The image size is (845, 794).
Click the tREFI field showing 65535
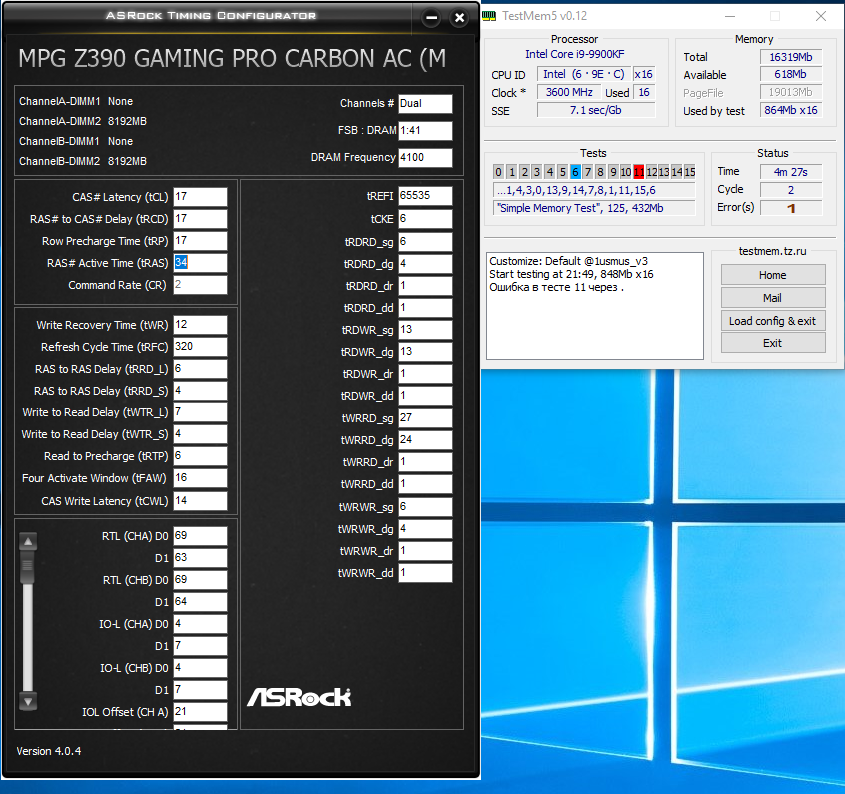click(x=425, y=196)
